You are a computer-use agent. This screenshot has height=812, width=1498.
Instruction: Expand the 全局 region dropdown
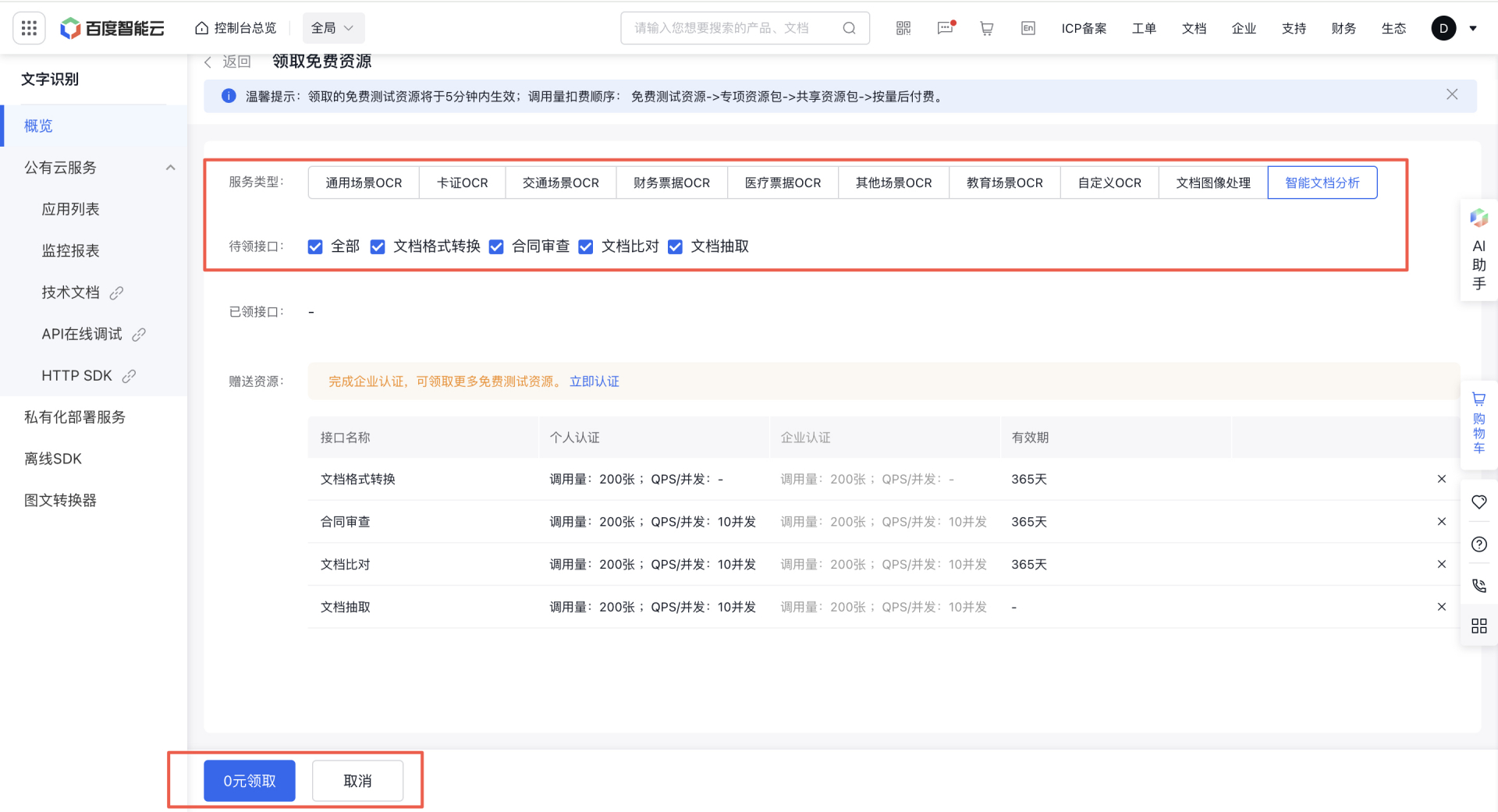(x=333, y=28)
